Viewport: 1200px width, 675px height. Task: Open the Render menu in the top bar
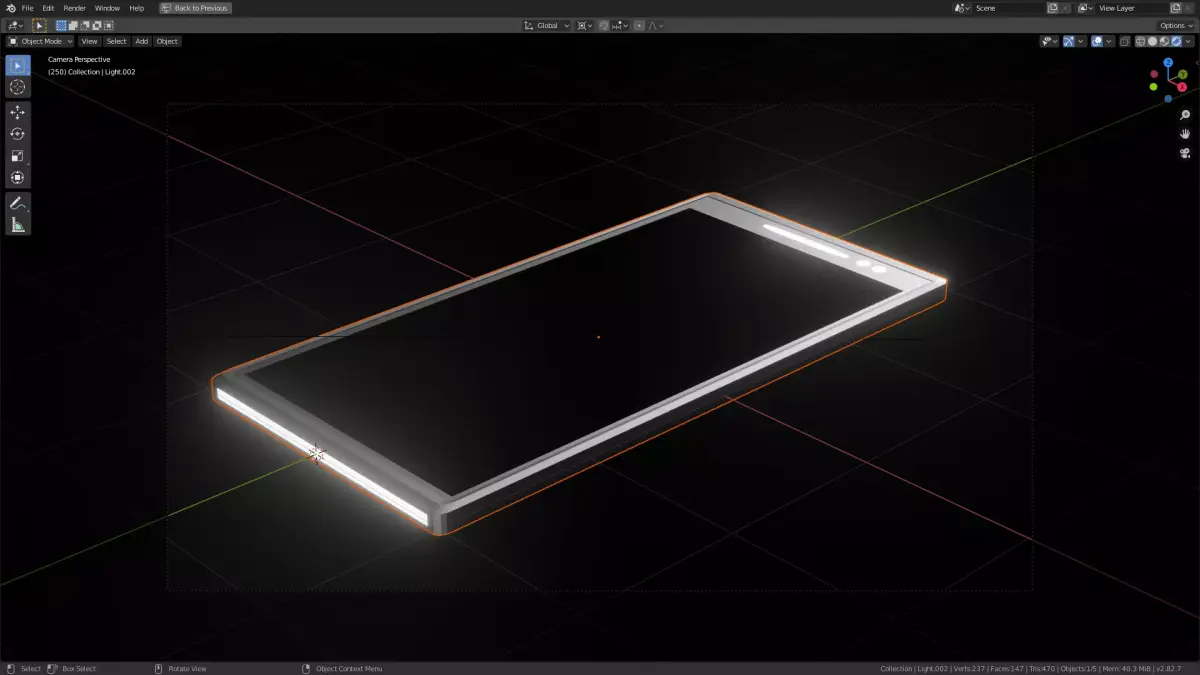tap(73, 7)
